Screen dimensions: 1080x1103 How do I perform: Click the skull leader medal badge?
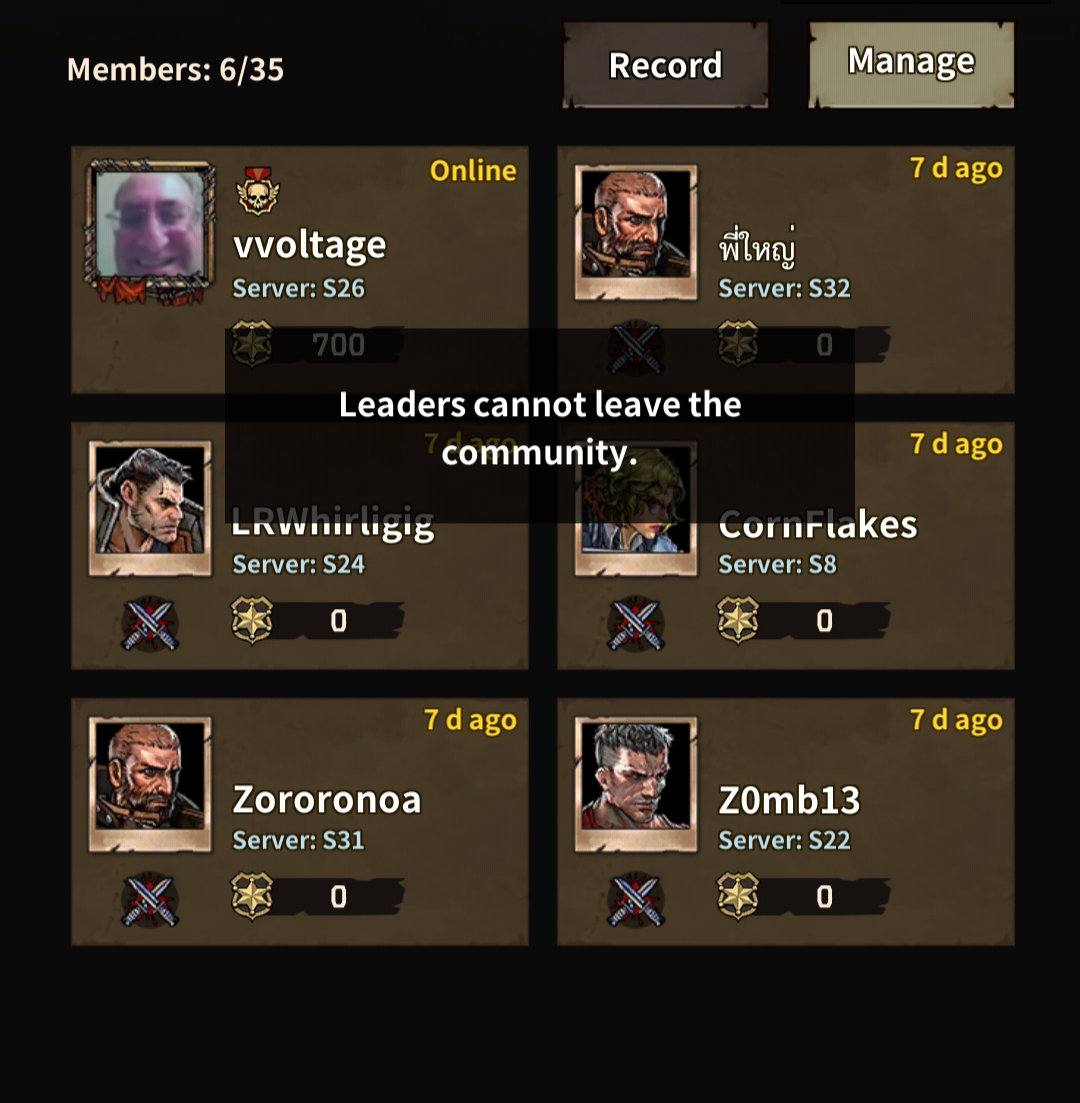pos(258,191)
